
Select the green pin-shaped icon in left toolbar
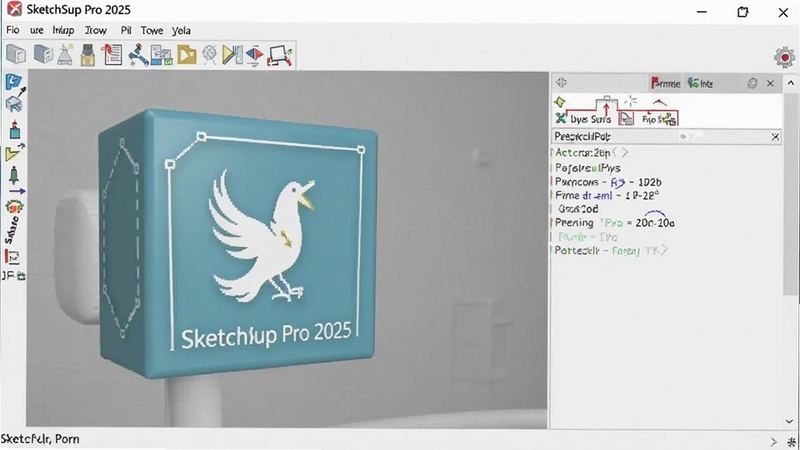coord(14,175)
